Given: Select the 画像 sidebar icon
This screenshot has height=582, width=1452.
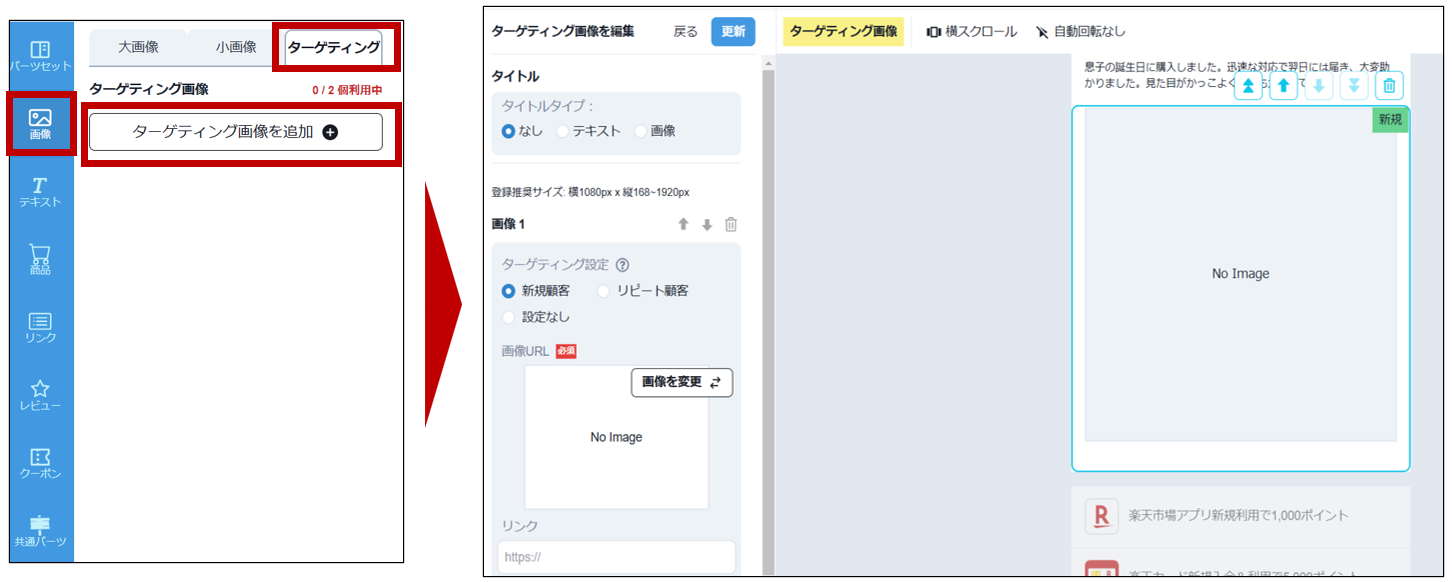Looking at the screenshot, I should click(x=40, y=124).
